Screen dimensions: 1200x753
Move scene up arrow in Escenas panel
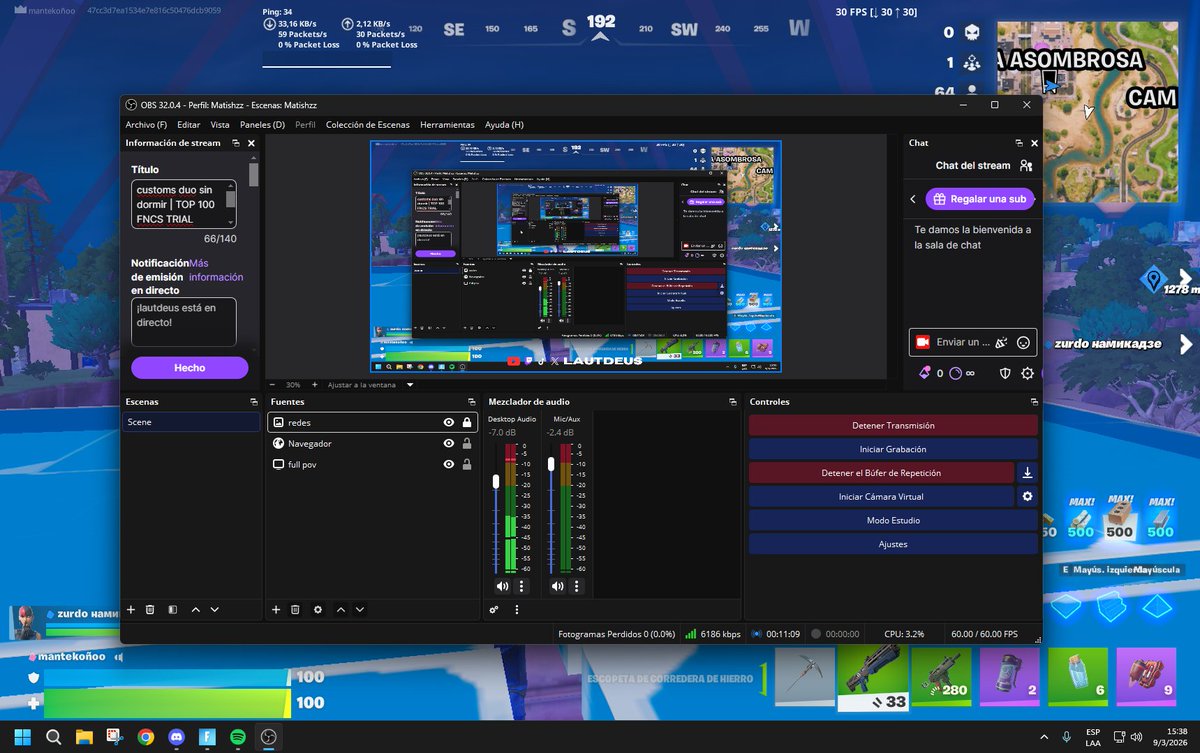195,609
